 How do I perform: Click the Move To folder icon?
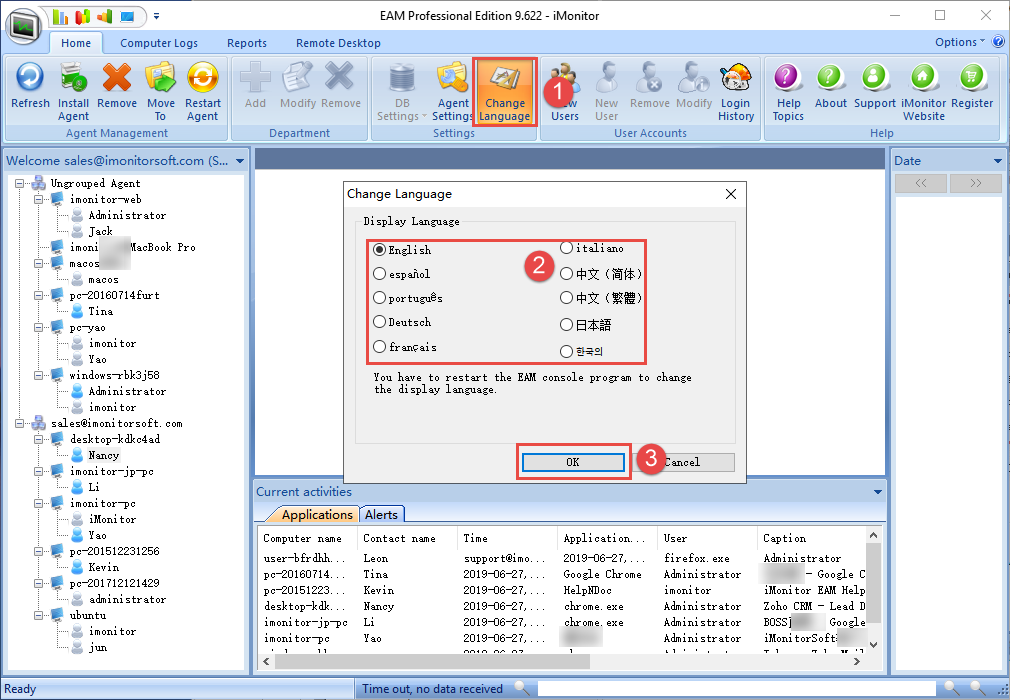[x=160, y=78]
